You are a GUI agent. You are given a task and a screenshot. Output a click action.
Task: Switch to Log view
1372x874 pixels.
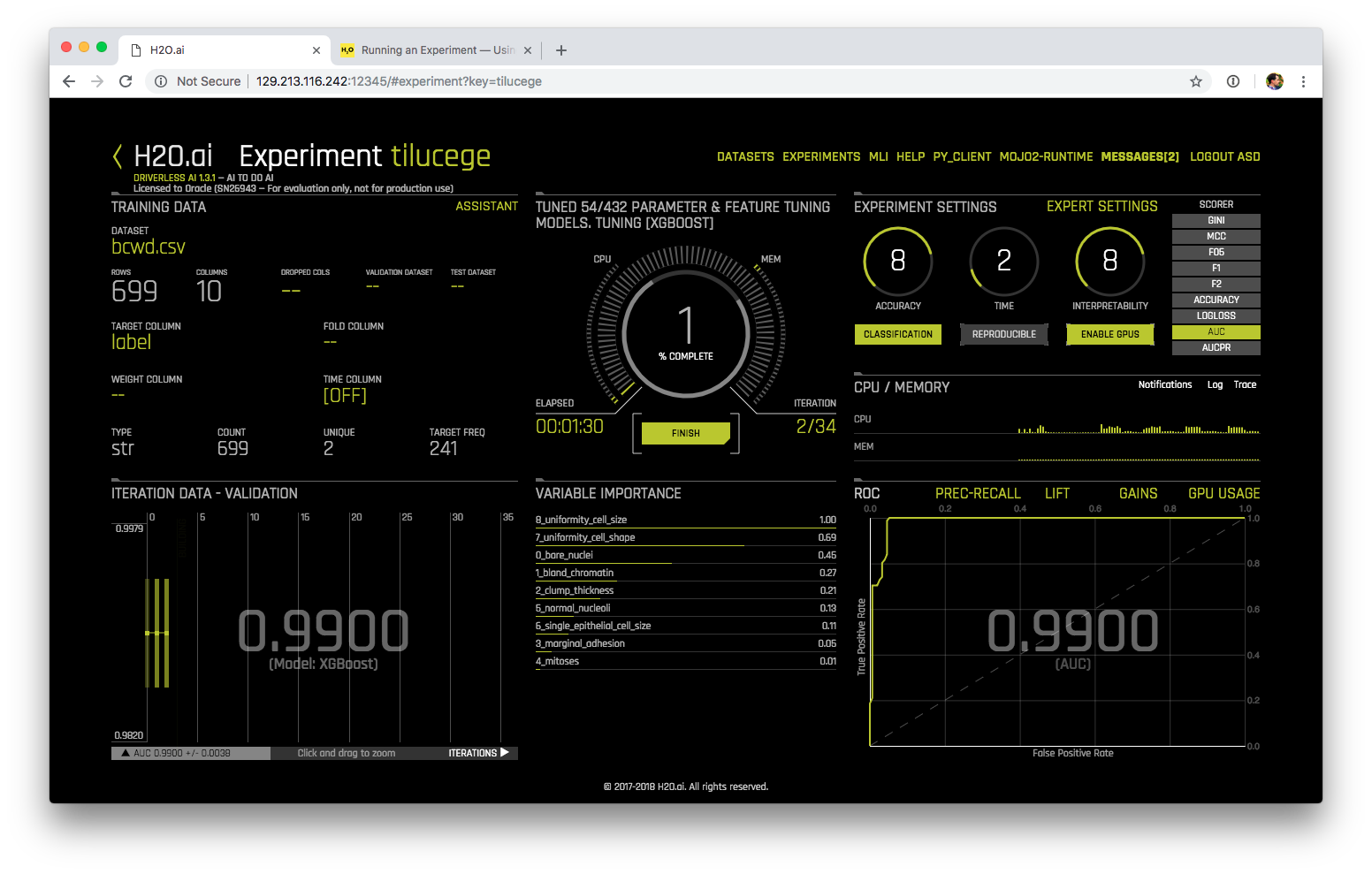[x=1216, y=384]
